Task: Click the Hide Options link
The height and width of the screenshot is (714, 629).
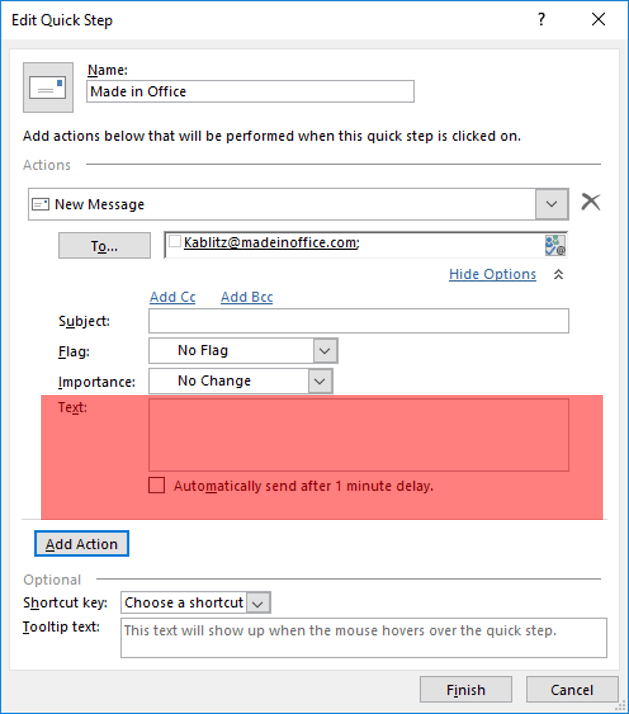Action: point(492,274)
